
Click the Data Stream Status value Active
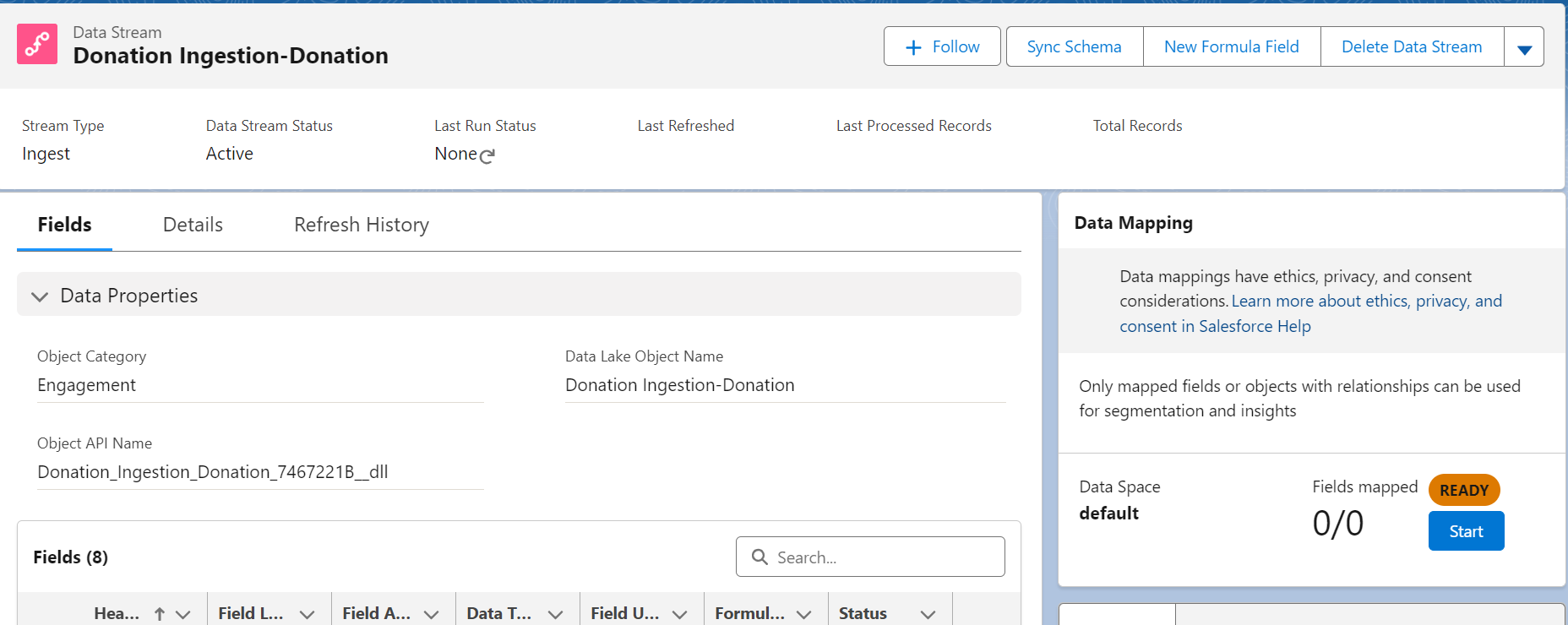[230, 154]
